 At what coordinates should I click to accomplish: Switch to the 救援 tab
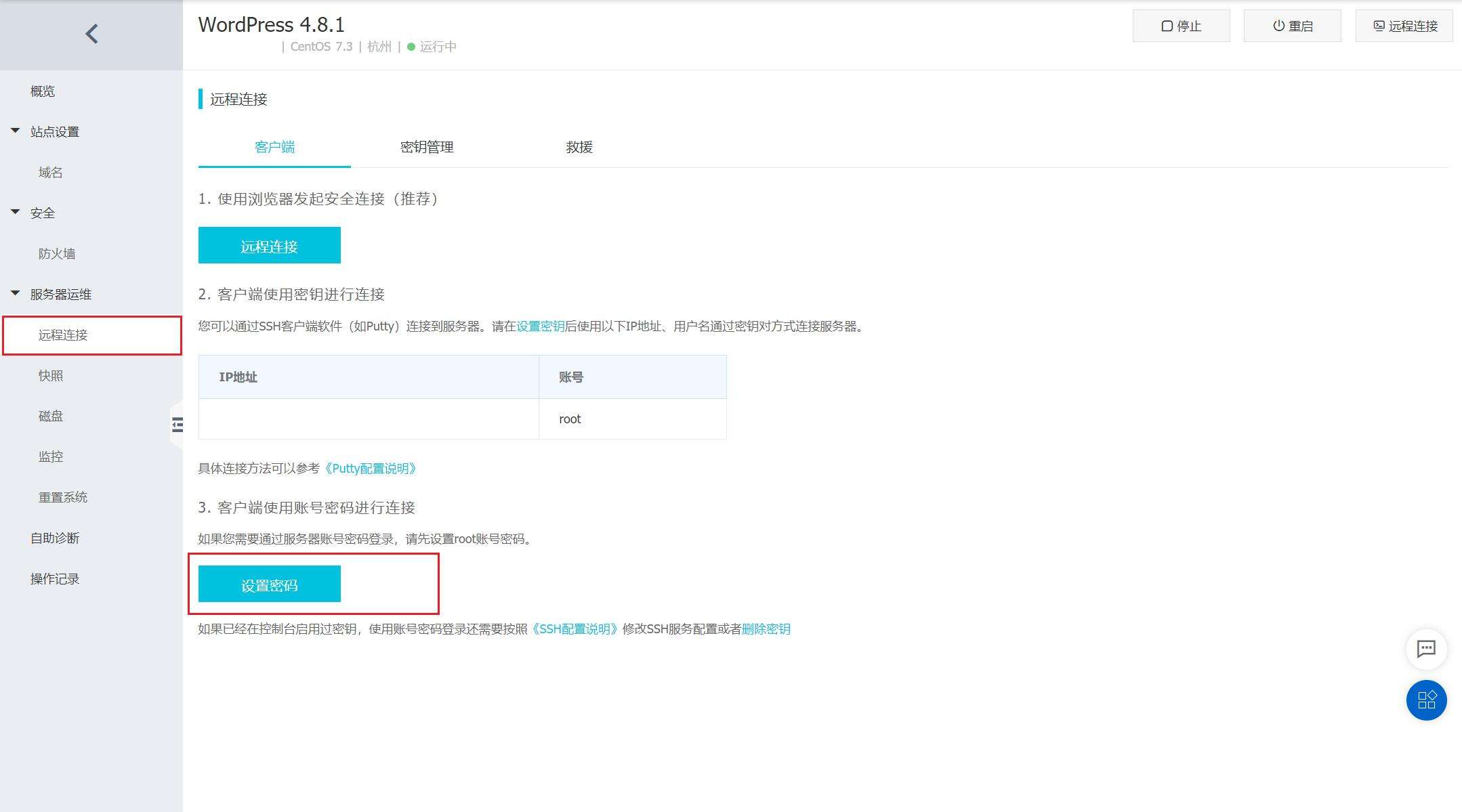[x=579, y=147]
